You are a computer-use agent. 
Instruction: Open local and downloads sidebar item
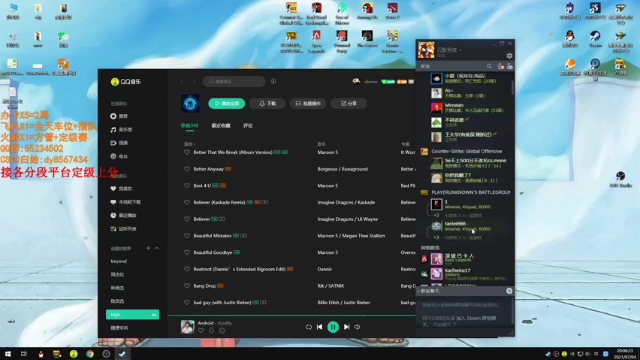(126, 202)
